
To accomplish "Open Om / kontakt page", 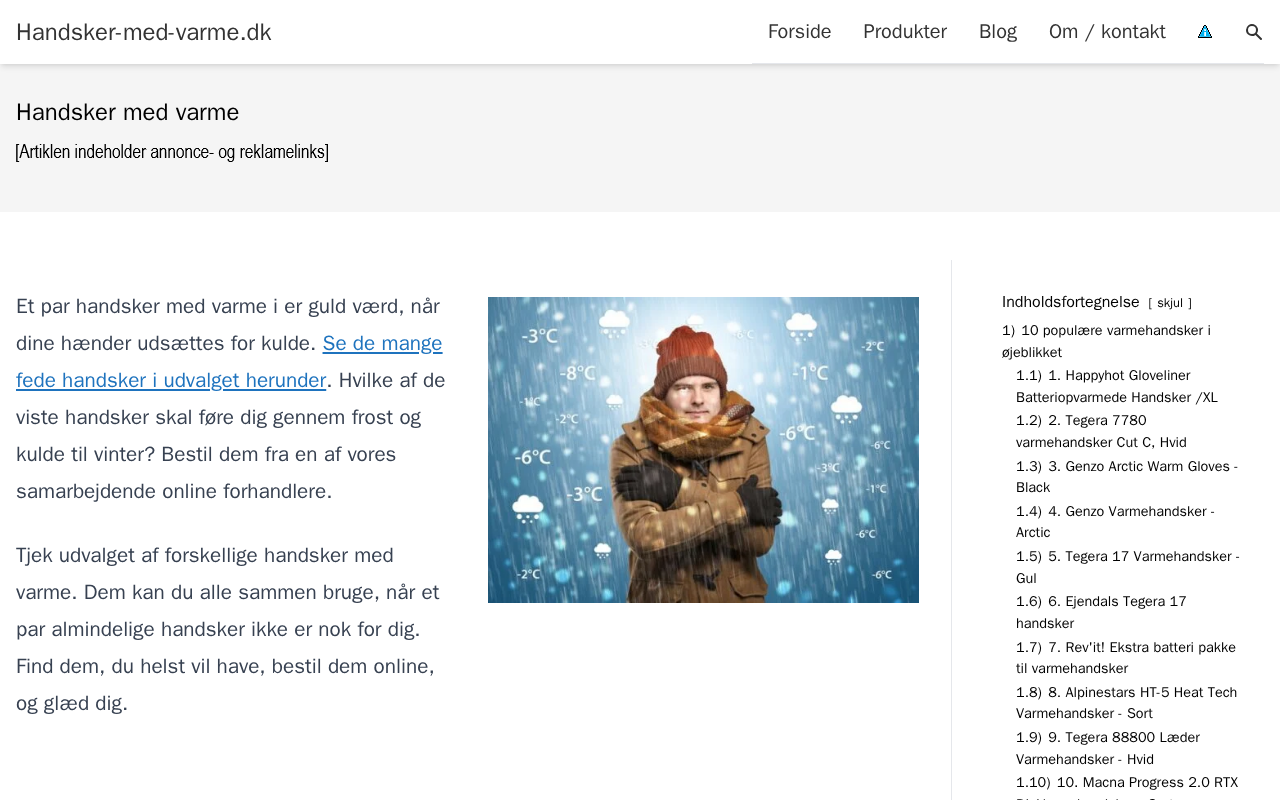I will click(x=1107, y=32).
